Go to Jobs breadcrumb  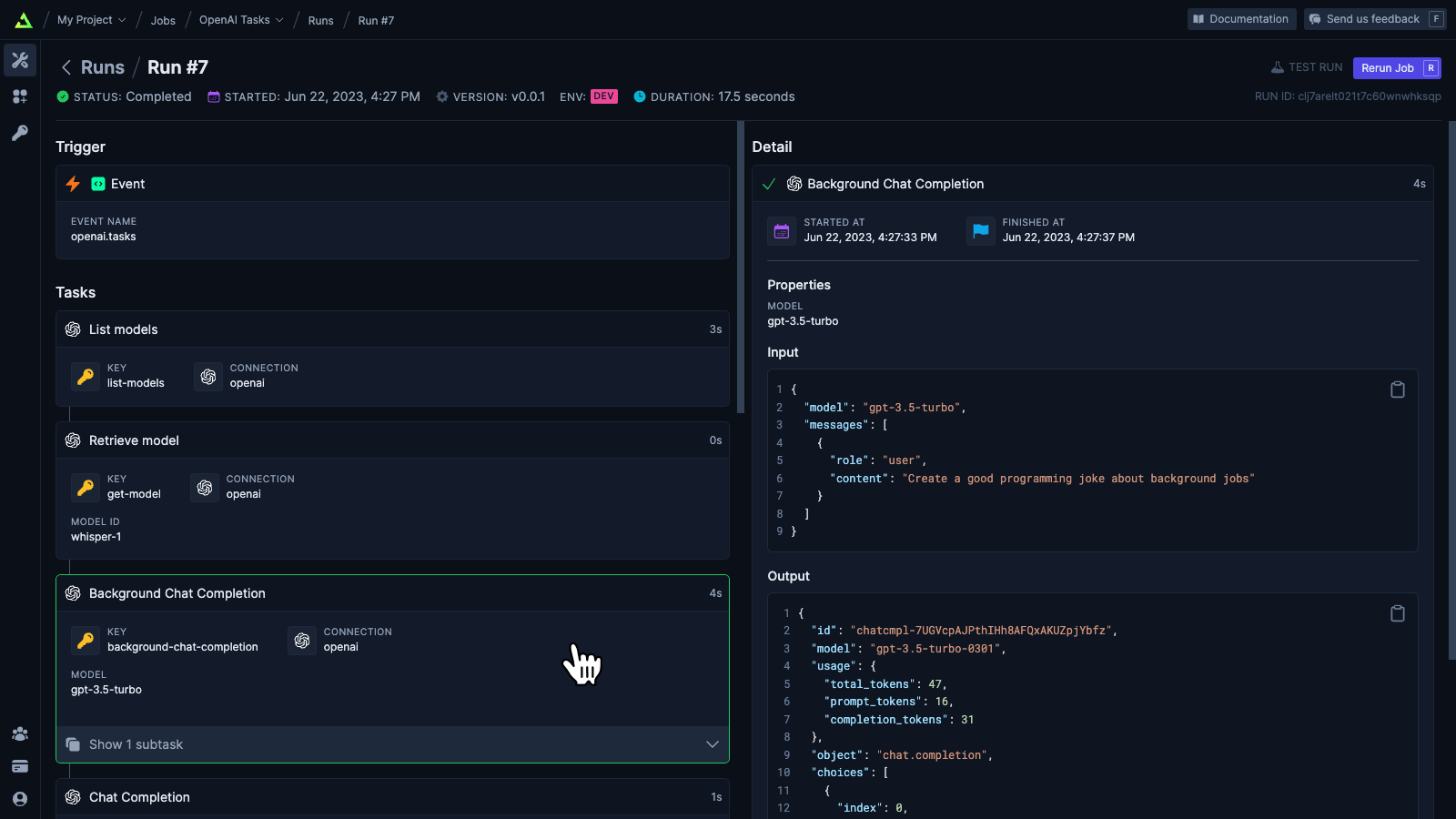coord(163,20)
